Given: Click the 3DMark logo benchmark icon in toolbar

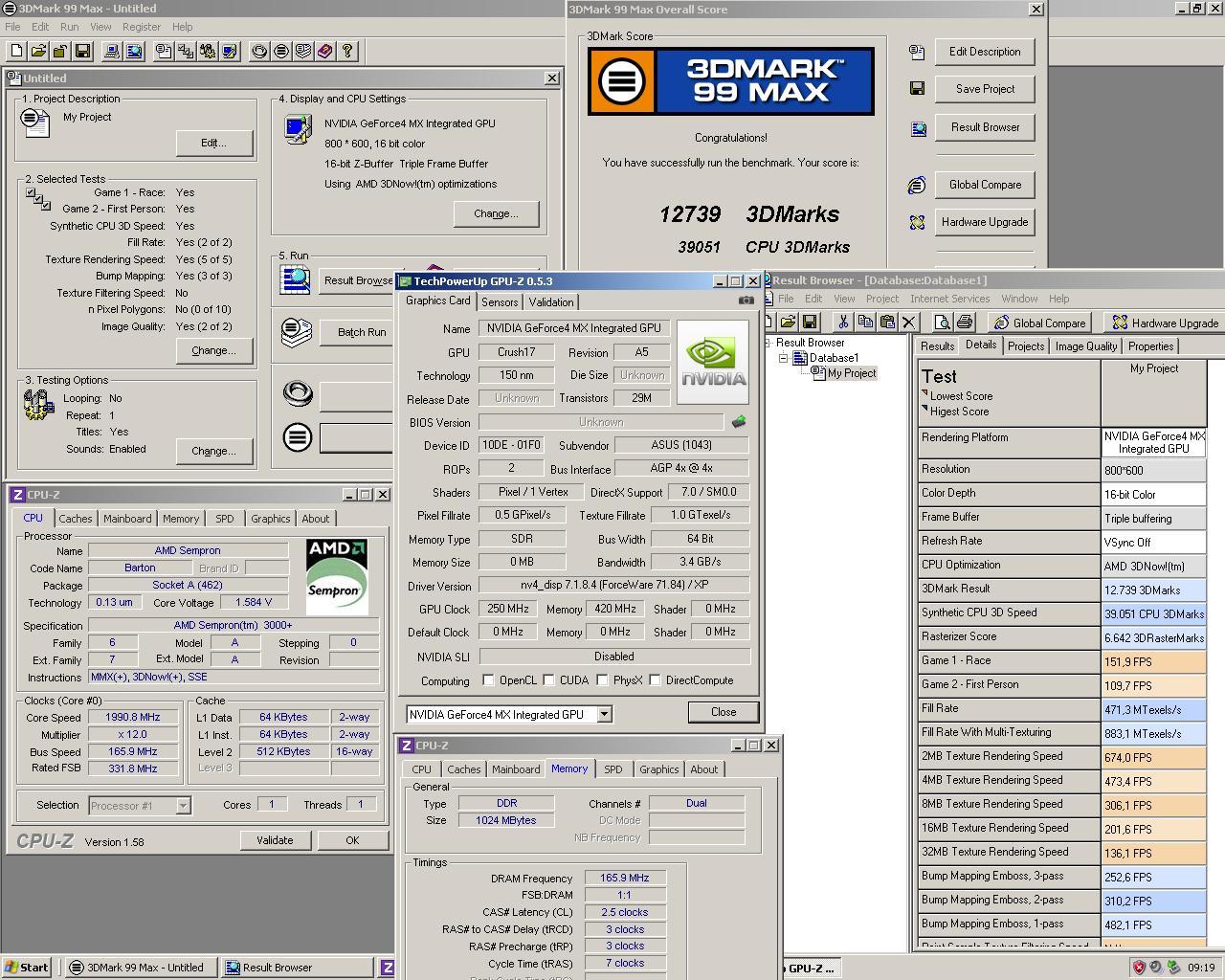Looking at the screenshot, I should coord(281,51).
